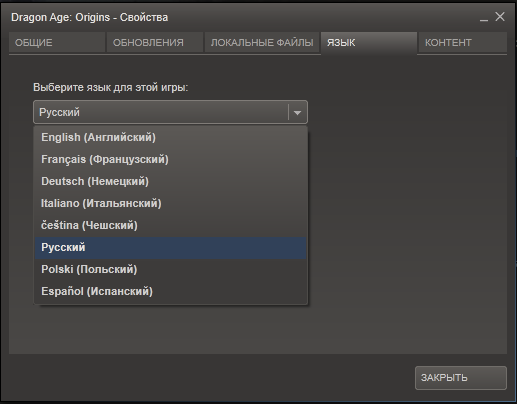Switch to the ОБЩИЕ tab

click(57, 43)
